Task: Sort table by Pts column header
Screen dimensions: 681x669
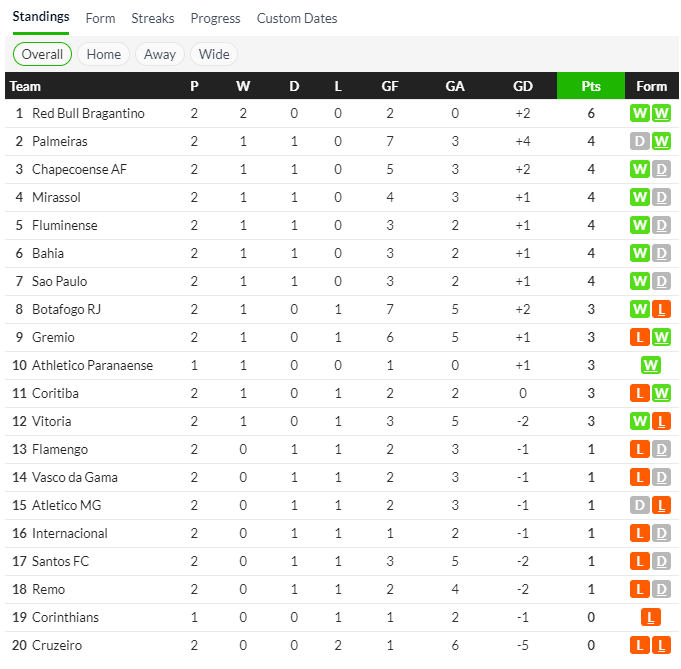Action: pyautogui.click(x=591, y=86)
